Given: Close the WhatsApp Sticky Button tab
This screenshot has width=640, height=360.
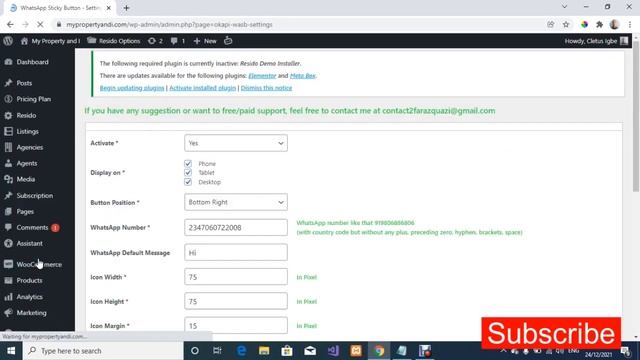Looking at the screenshot, I should tap(109, 8).
